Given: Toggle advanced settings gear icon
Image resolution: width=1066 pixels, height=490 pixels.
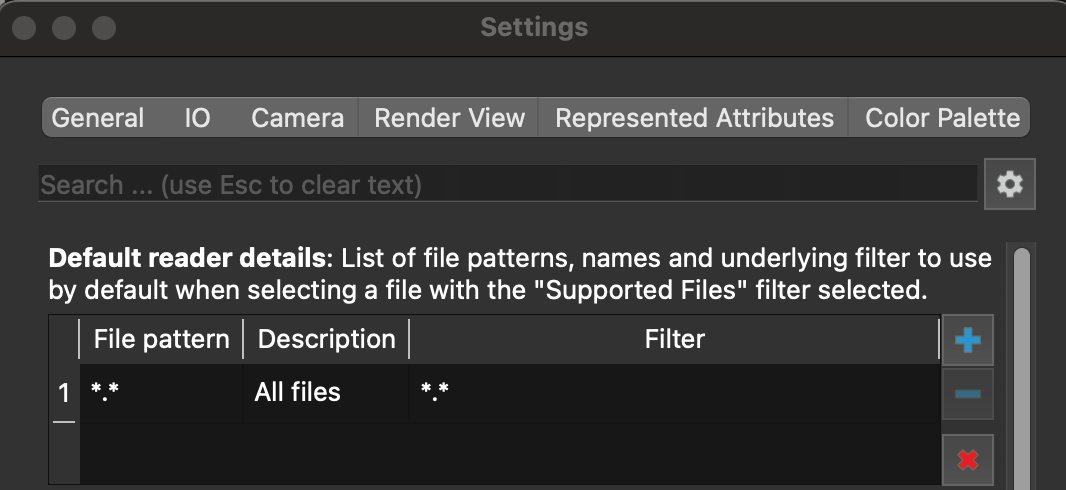Looking at the screenshot, I should [x=1010, y=184].
